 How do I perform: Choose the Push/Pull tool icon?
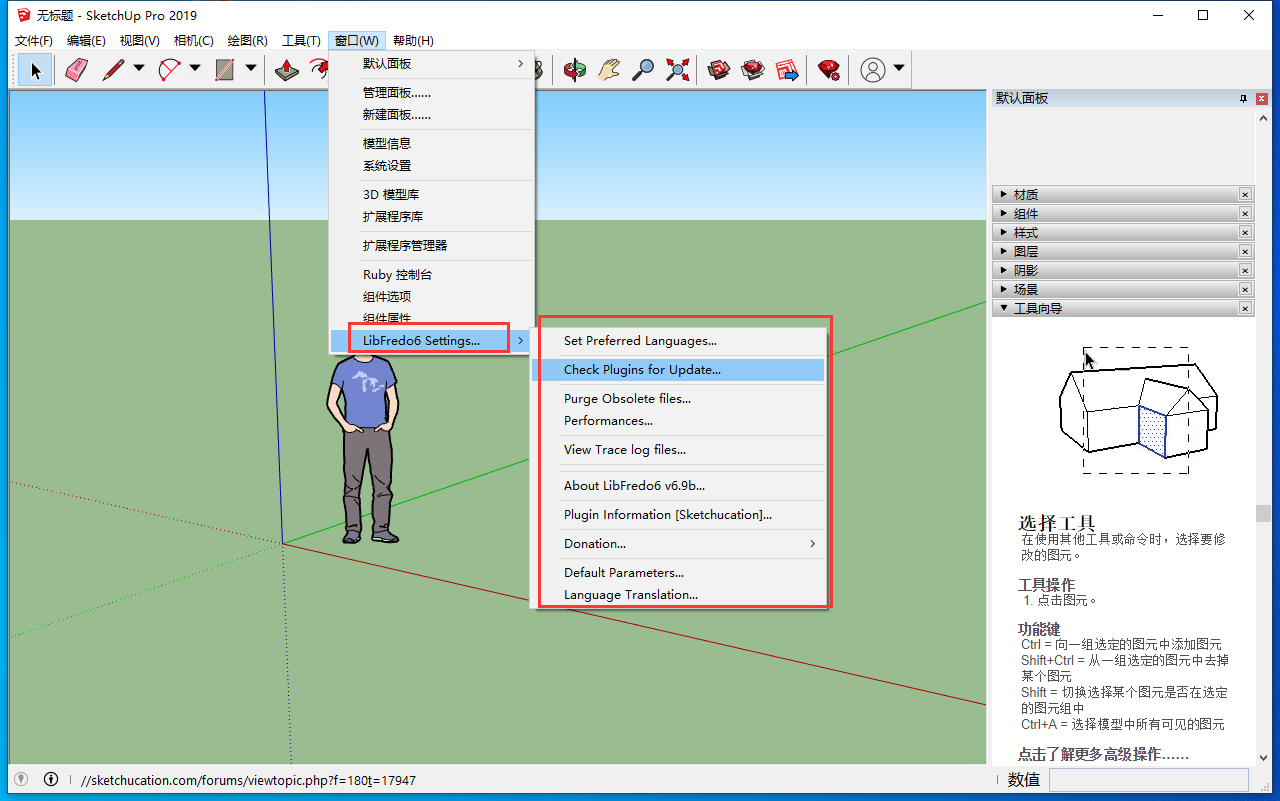point(287,69)
